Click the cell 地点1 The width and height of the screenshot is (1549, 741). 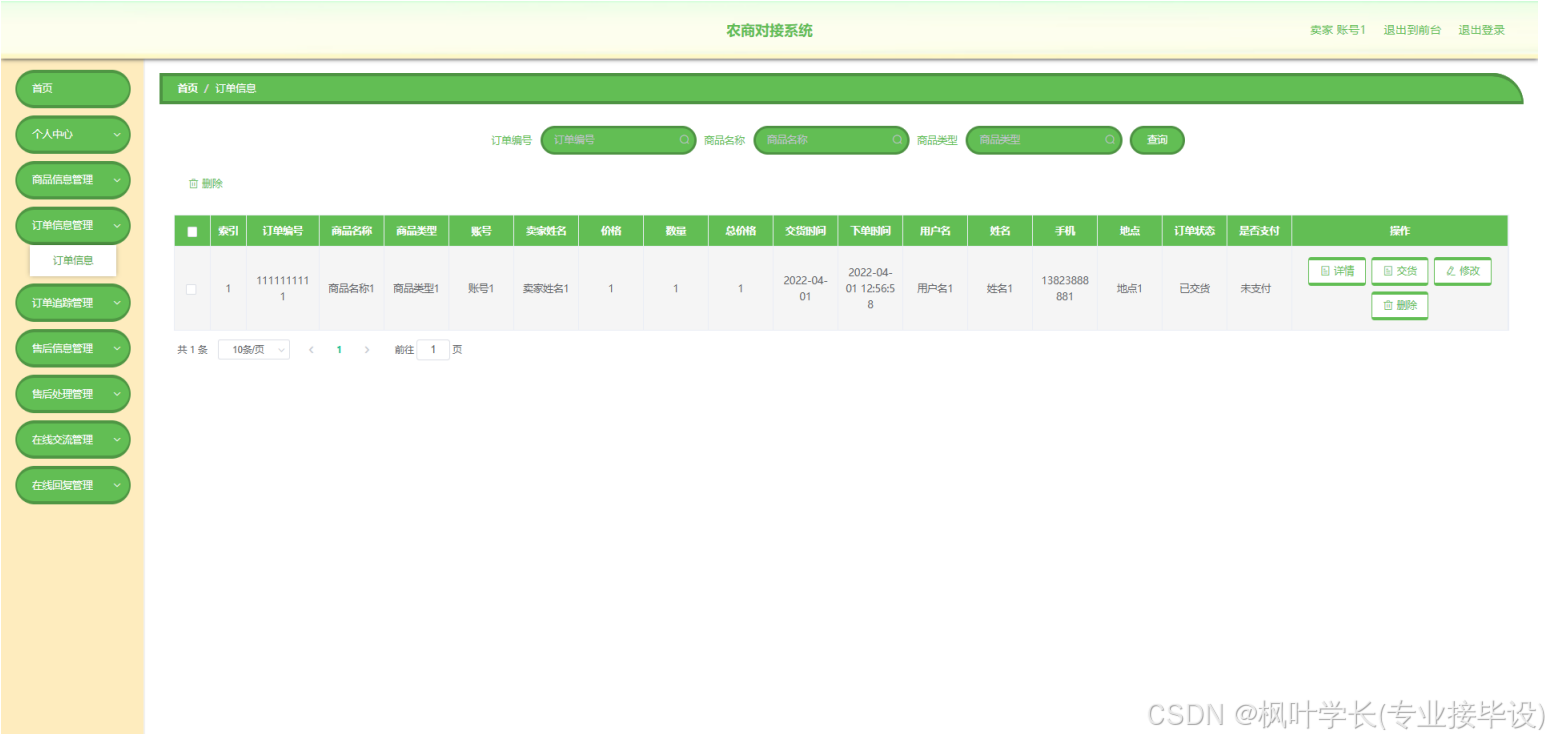click(x=1130, y=289)
